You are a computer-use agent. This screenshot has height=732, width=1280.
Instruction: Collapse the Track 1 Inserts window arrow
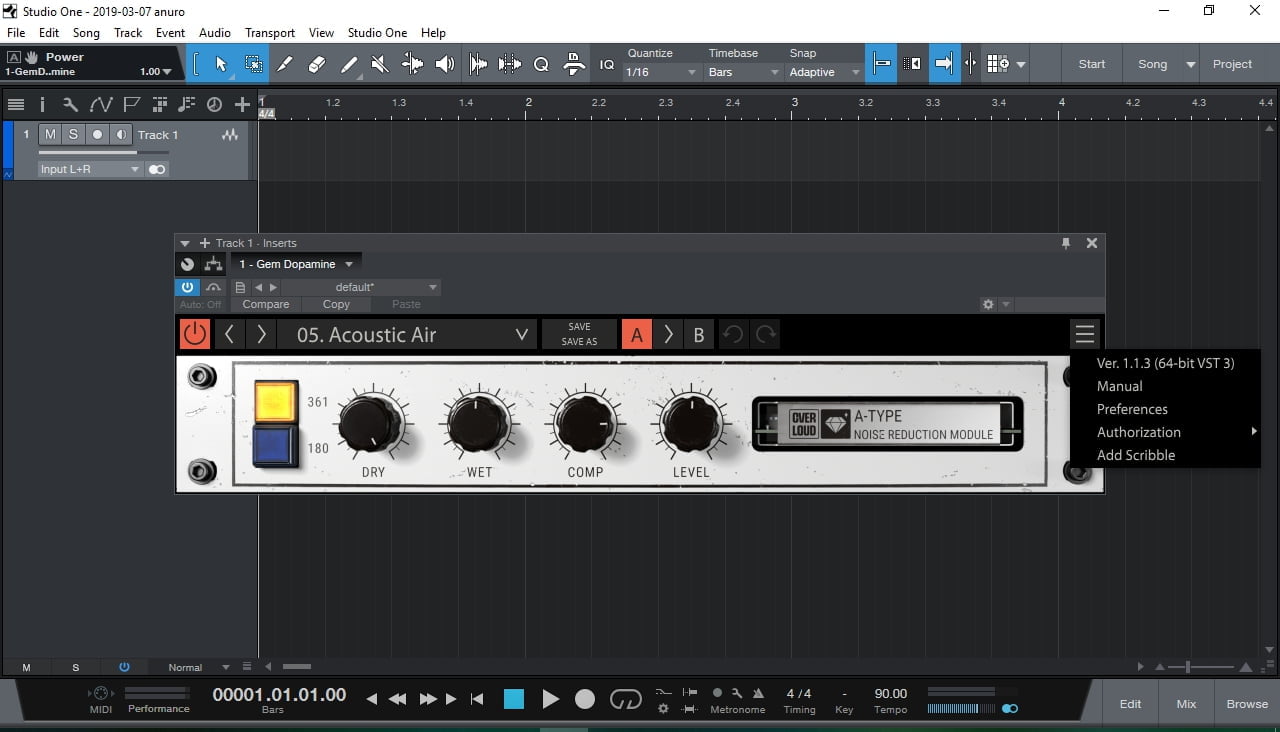point(184,243)
